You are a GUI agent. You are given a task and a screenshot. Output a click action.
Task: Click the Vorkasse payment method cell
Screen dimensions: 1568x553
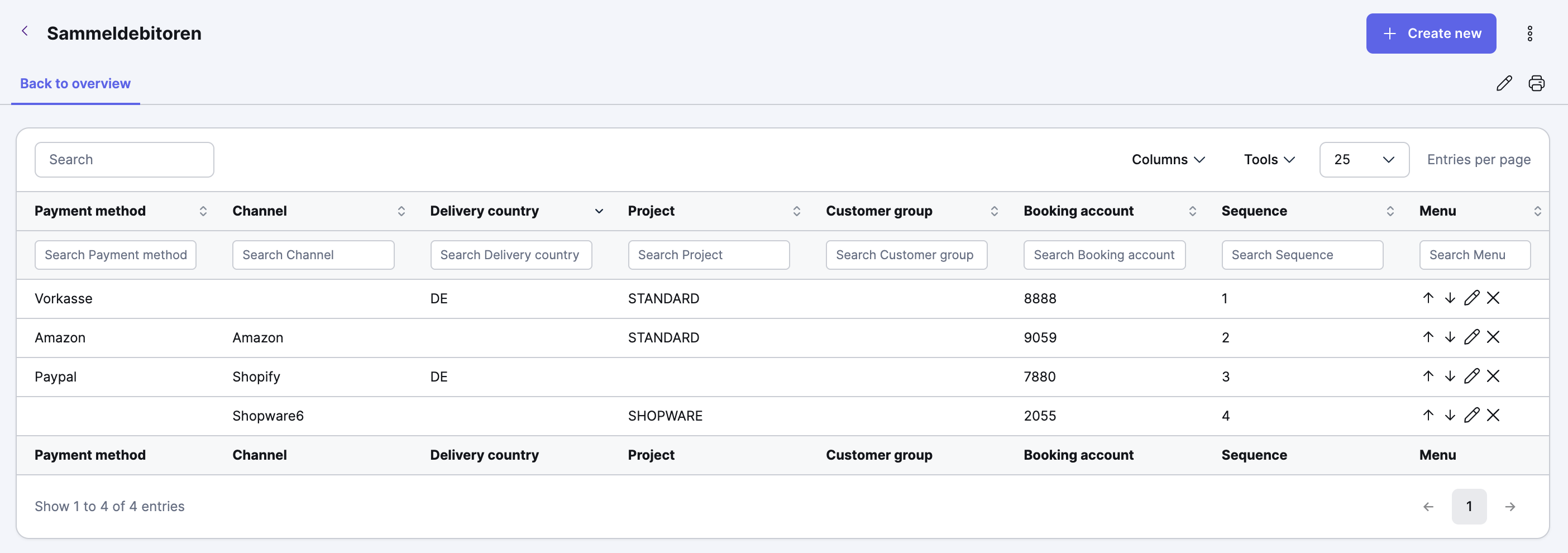(63, 298)
